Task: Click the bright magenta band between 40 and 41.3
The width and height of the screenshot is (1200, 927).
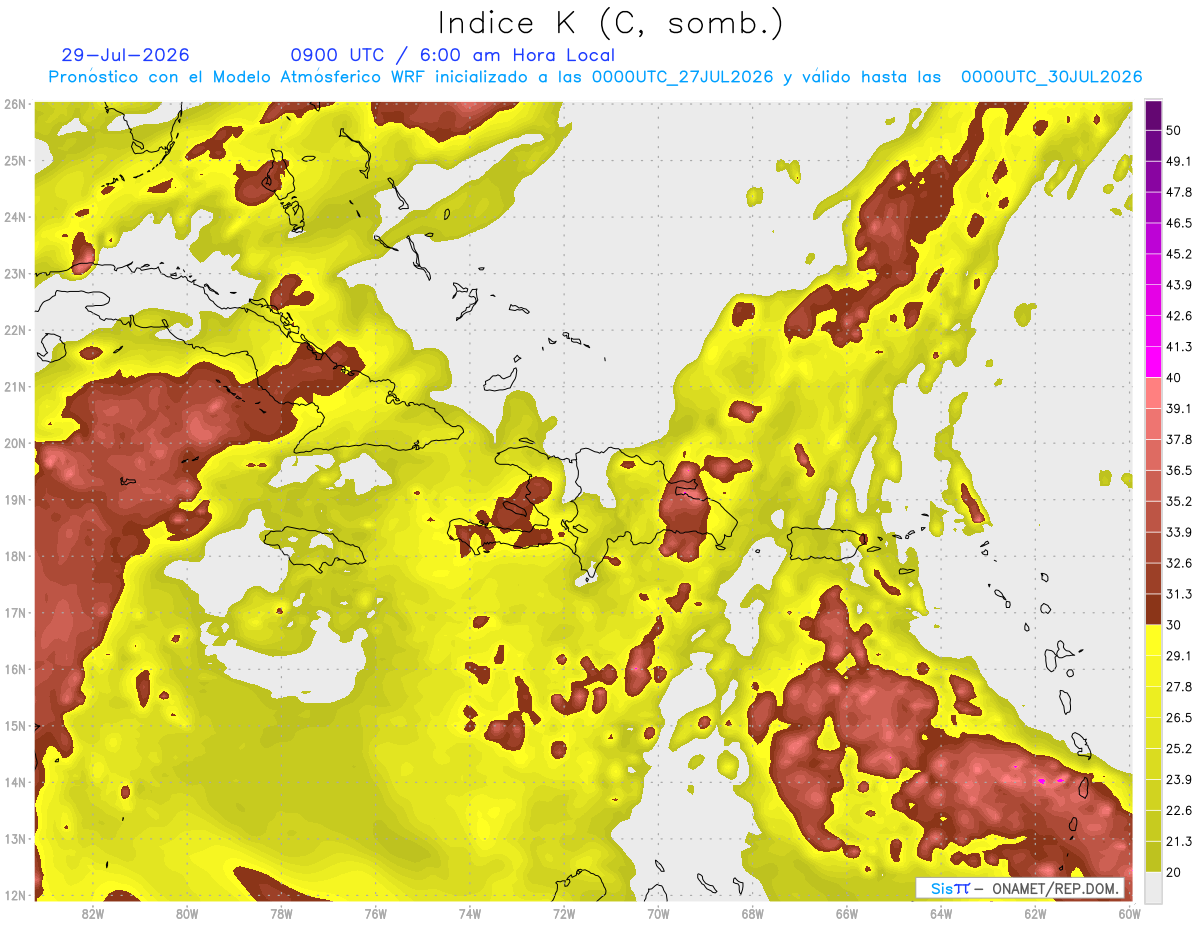Action: pyautogui.click(x=1153, y=362)
